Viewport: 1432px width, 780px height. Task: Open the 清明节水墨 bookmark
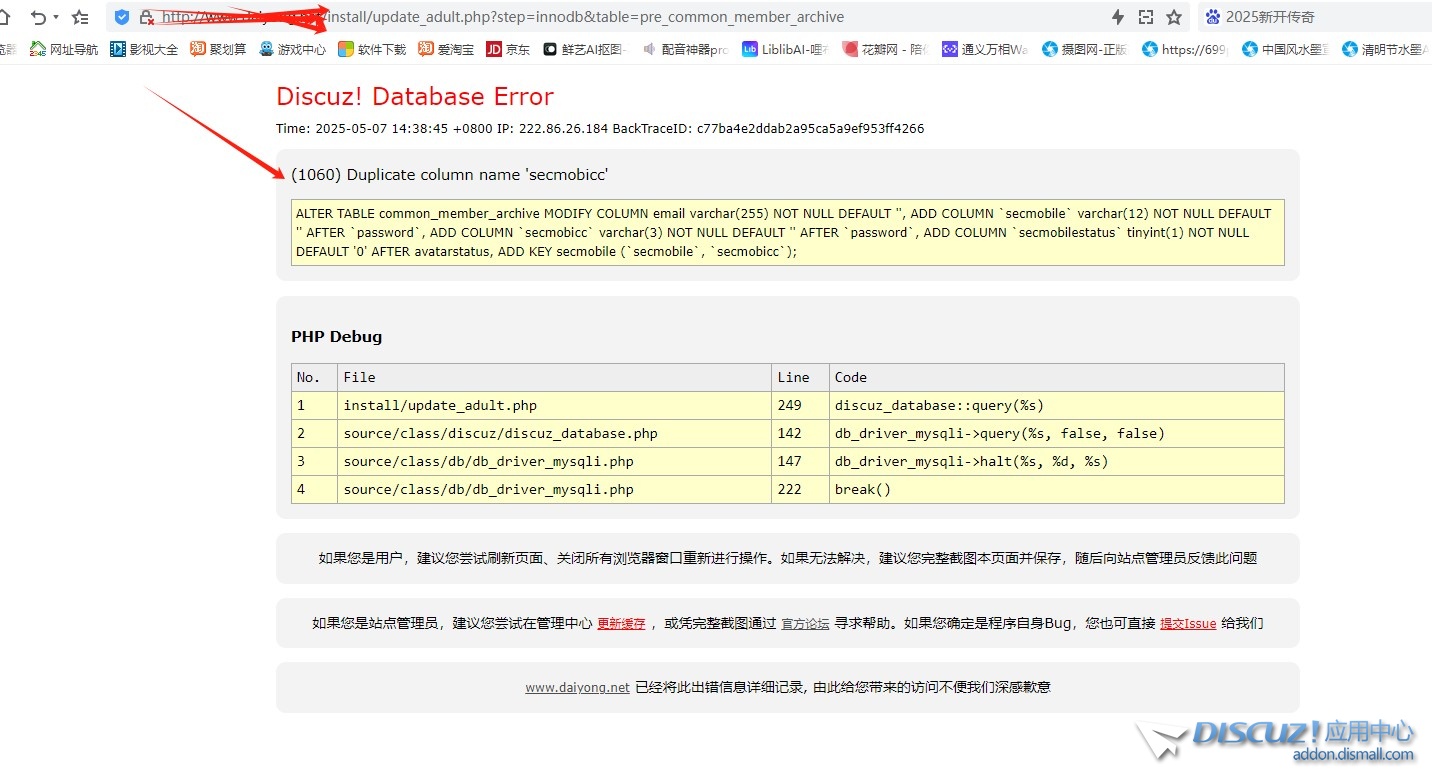click(1385, 49)
